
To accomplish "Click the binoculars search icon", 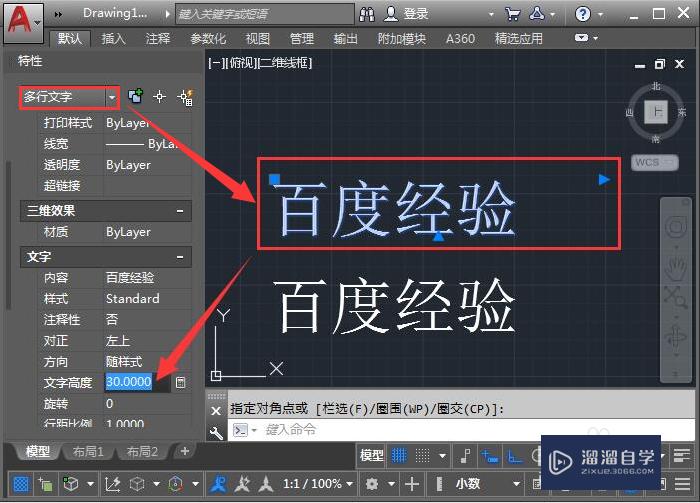I will click(x=367, y=15).
